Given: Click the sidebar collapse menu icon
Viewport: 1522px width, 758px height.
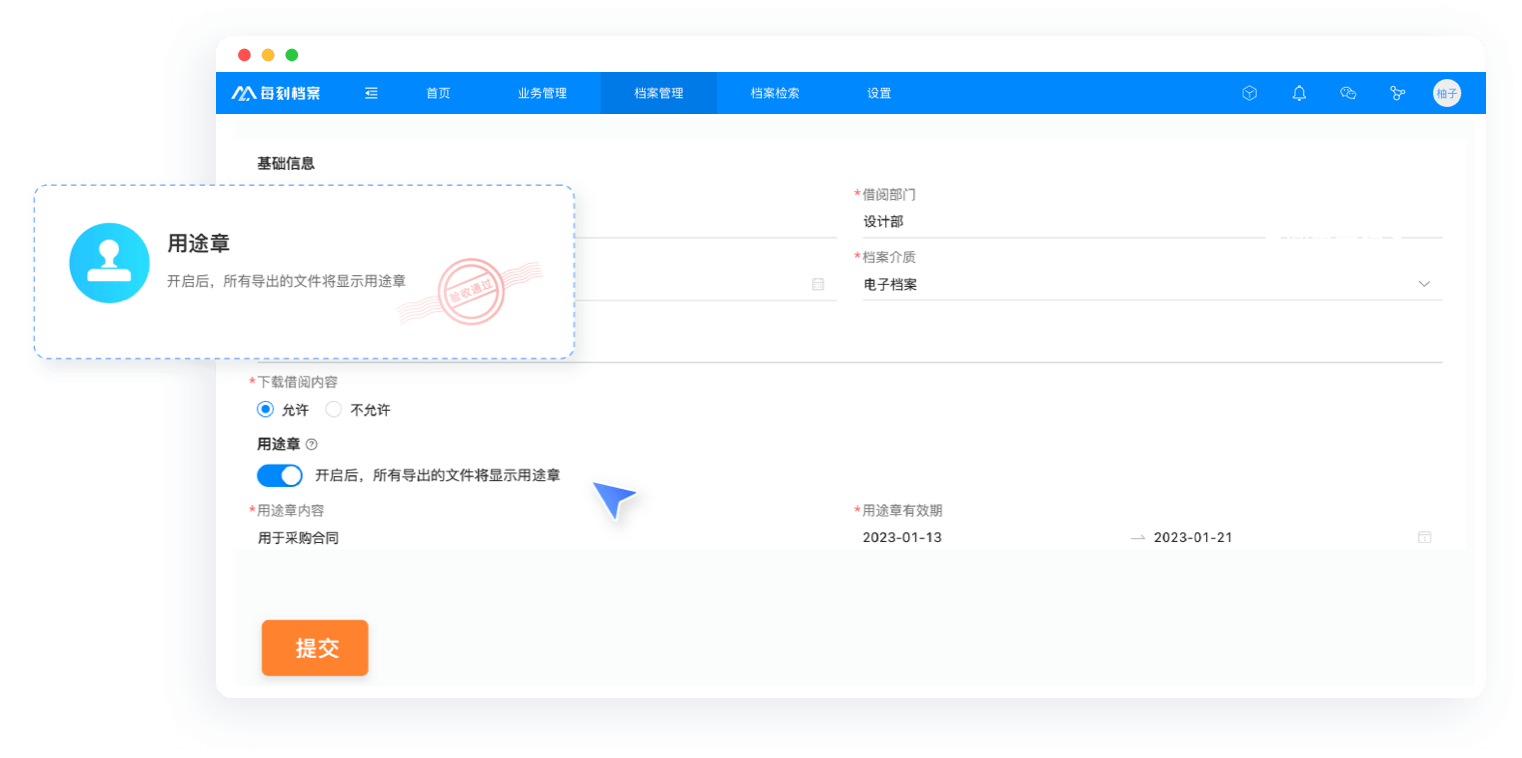Looking at the screenshot, I should pos(371,93).
